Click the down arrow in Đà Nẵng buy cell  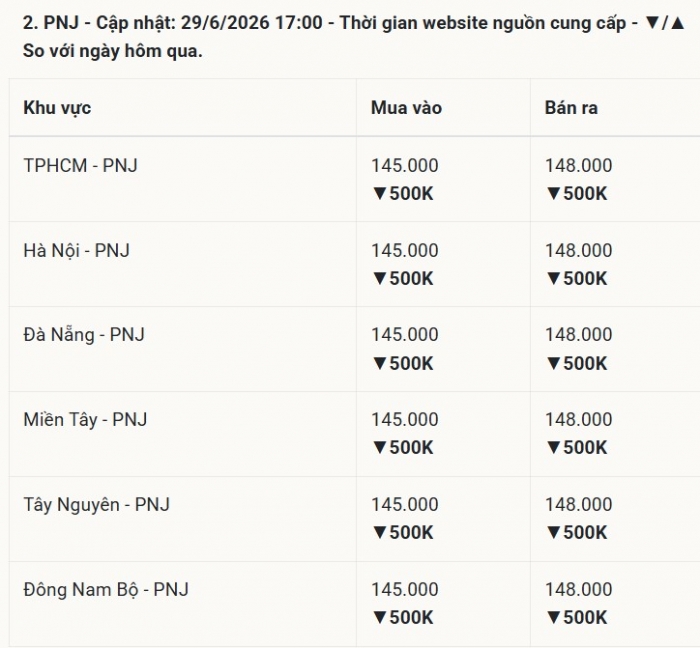click(x=380, y=364)
